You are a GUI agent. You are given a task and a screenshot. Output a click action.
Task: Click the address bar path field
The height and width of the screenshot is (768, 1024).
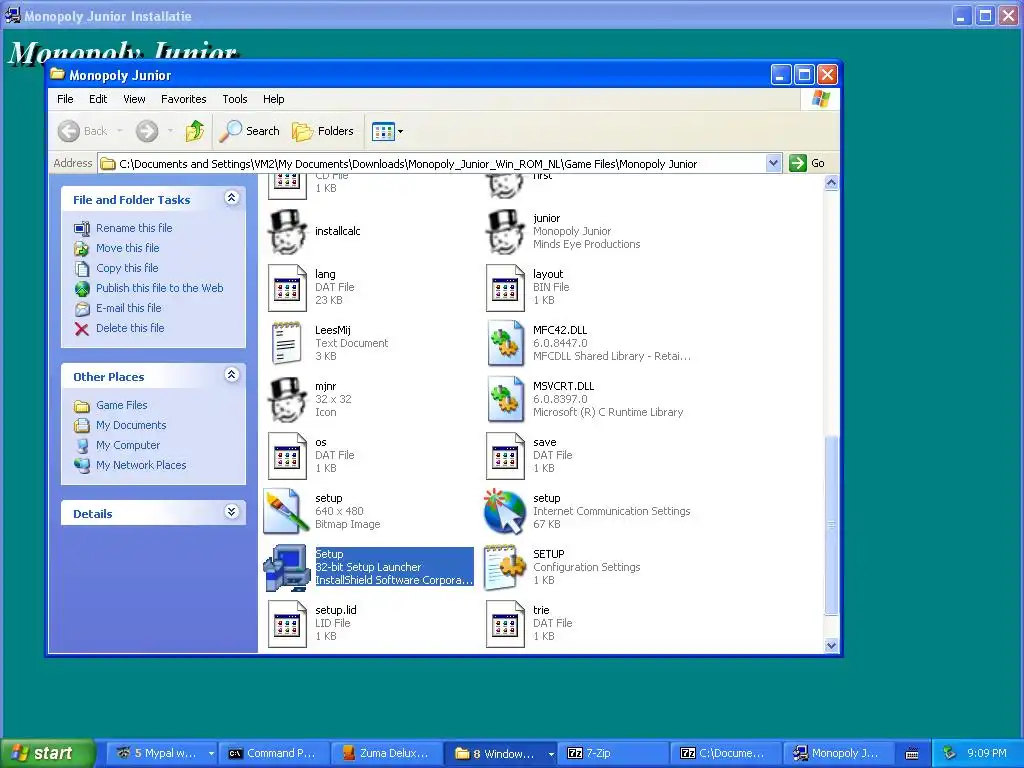432,164
